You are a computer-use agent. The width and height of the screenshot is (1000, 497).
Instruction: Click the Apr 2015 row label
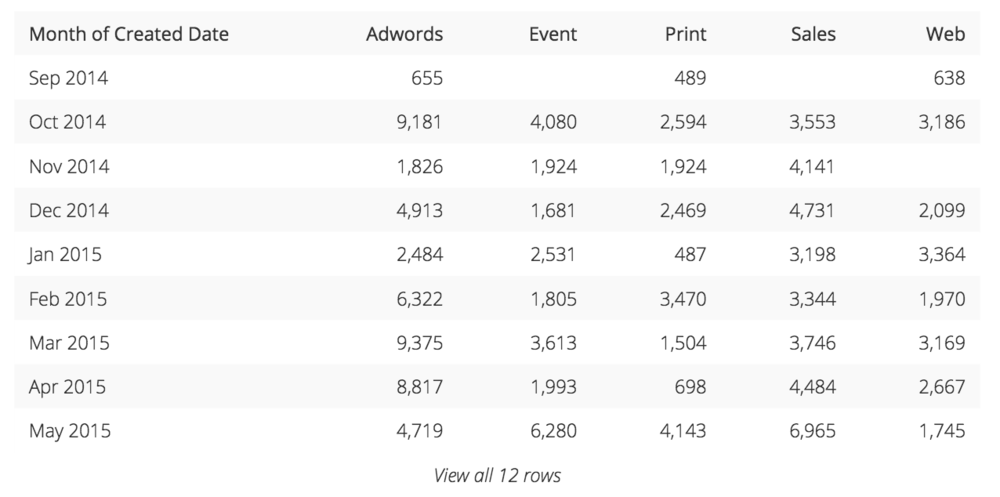coord(67,387)
